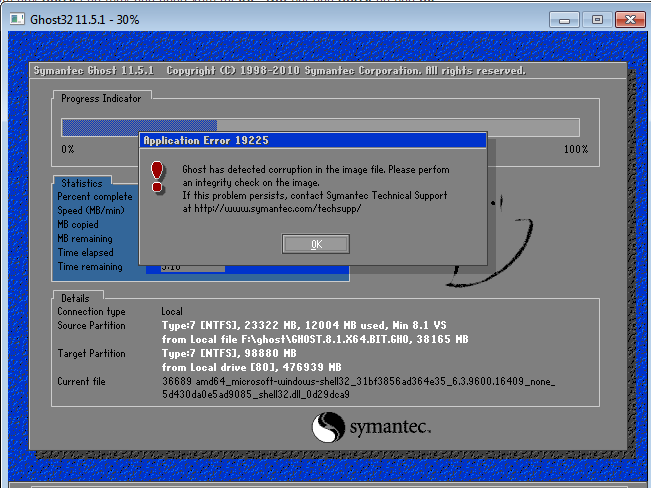
Task: Click the source Type:7 NTFS 23322 MB line
Action: (x=304, y=325)
